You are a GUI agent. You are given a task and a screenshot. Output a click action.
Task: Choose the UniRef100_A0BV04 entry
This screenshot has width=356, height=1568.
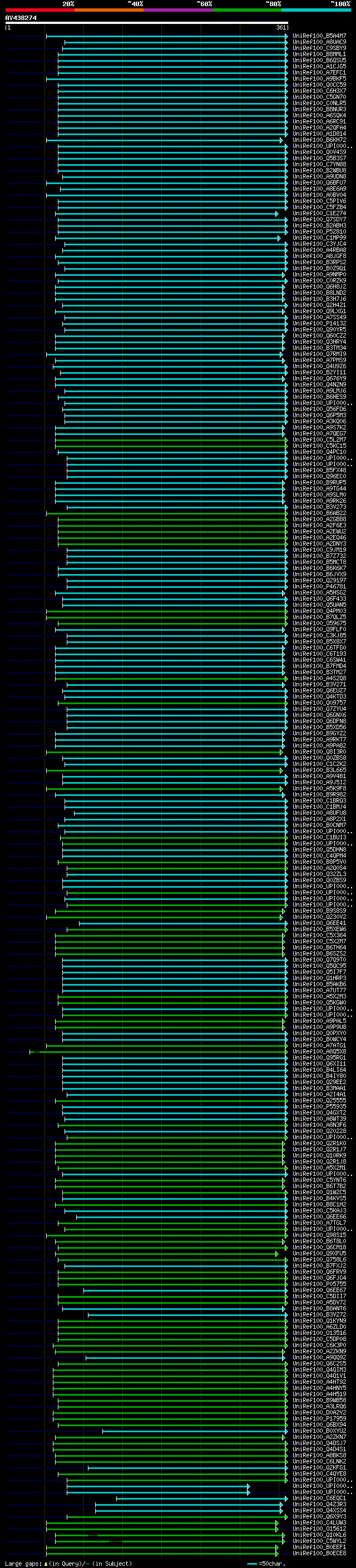[319, 195]
